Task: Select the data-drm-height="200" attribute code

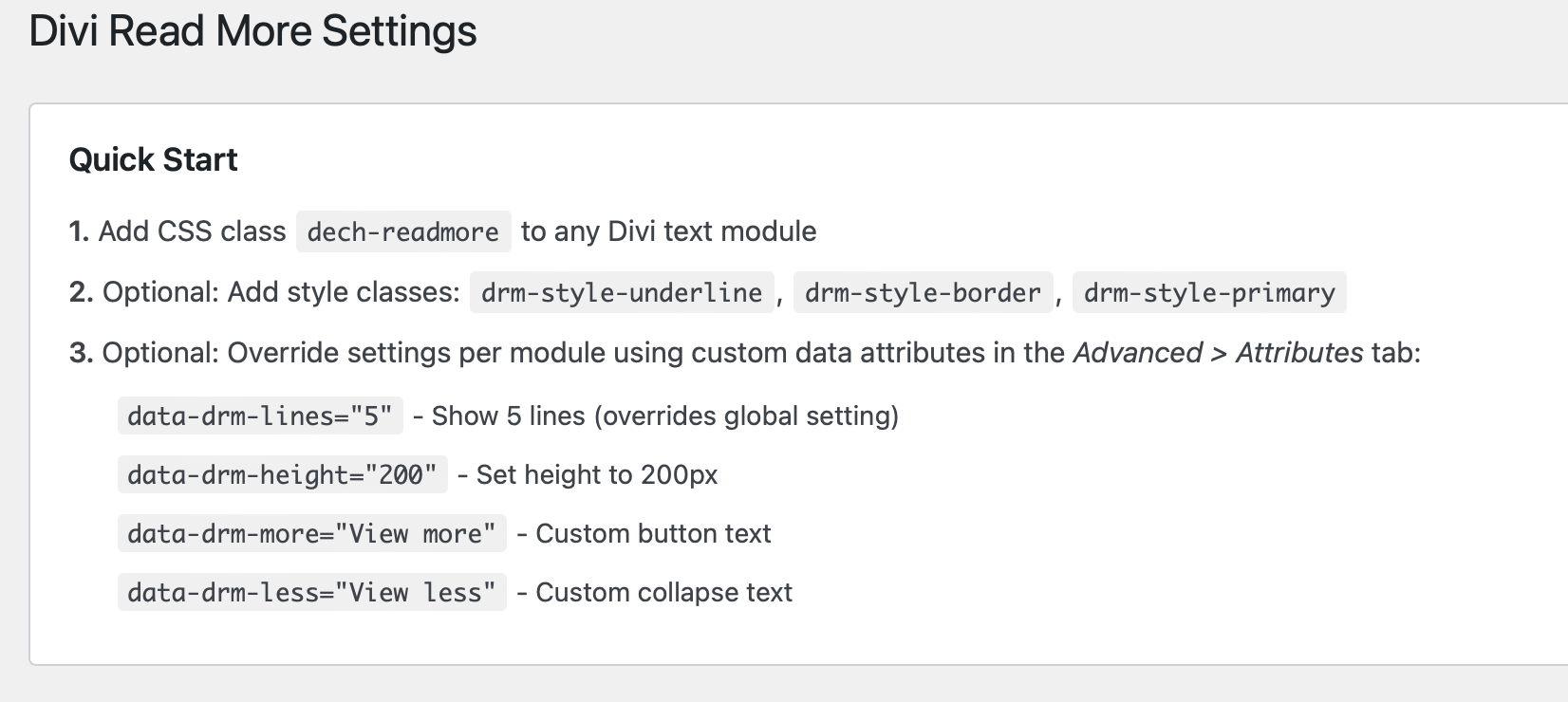Action: point(282,474)
